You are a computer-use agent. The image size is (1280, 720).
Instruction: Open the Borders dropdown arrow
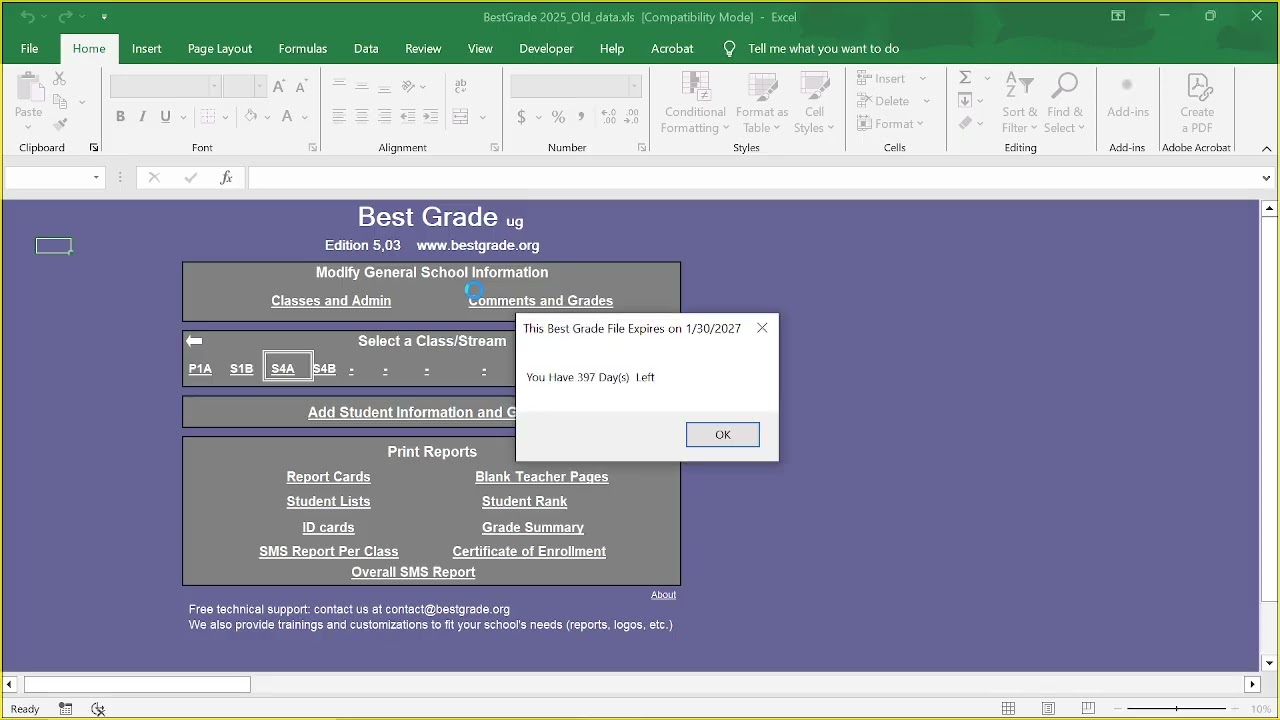(226, 117)
